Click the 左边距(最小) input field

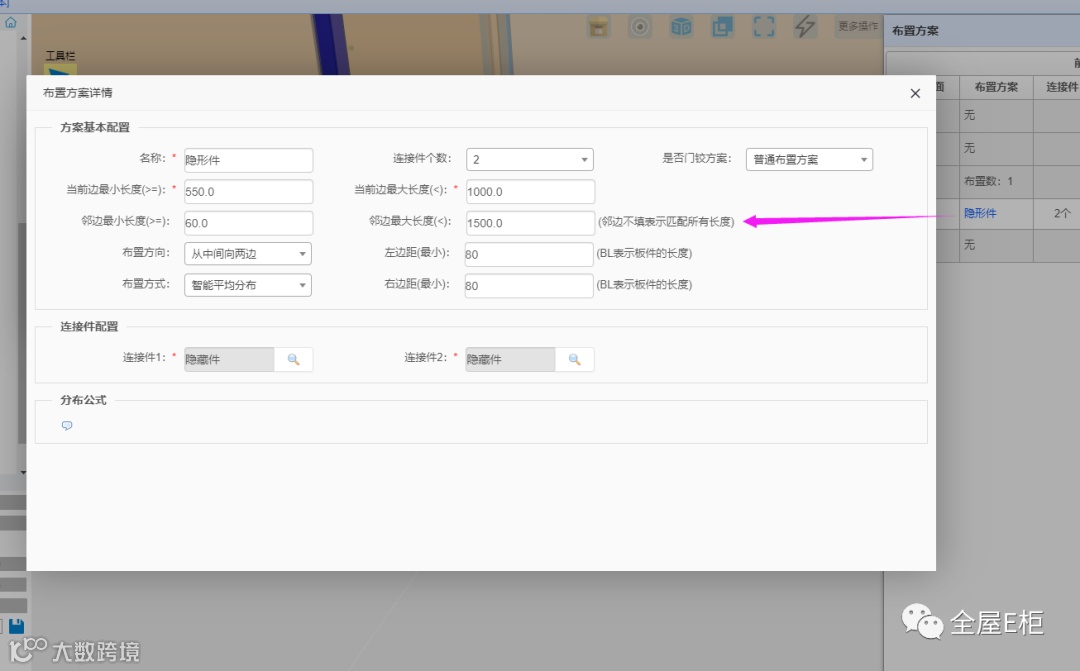529,254
